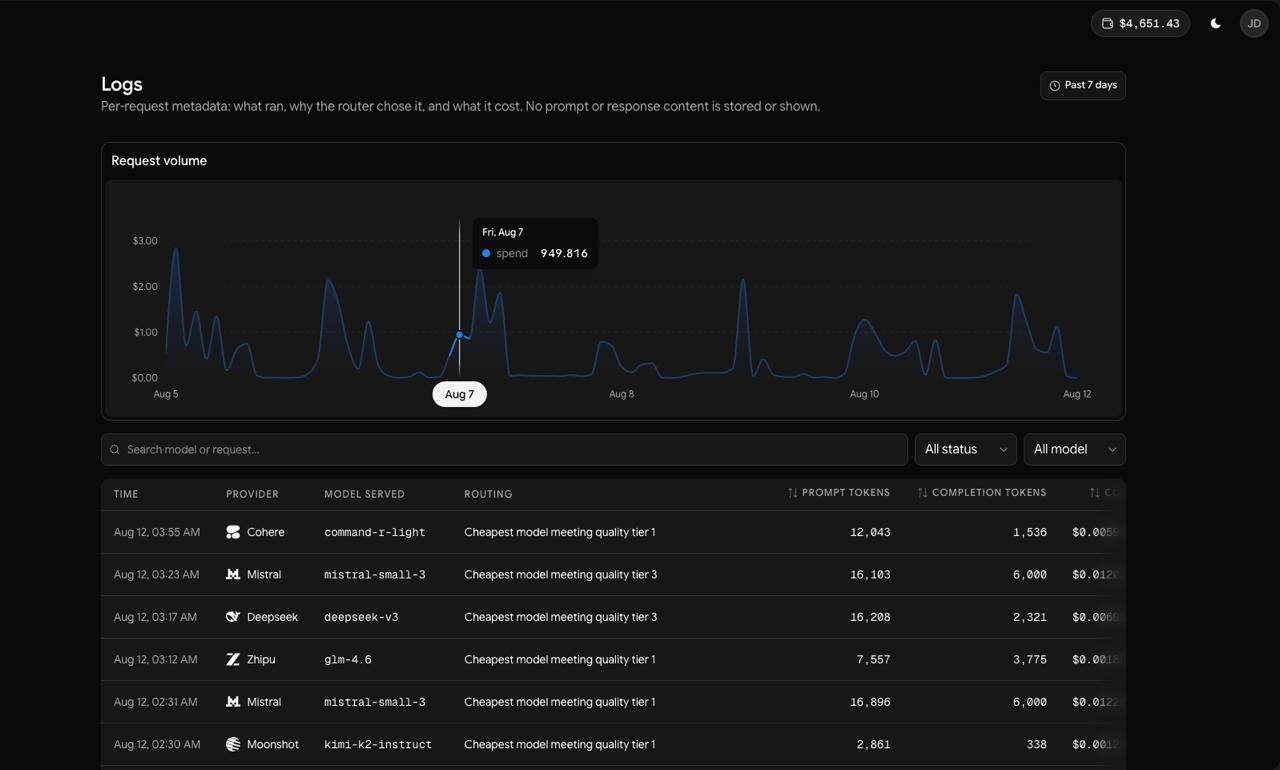Screen dimensions: 1280x770
Task: Open the $4,651.43 credits balance
Action: [1140, 23]
